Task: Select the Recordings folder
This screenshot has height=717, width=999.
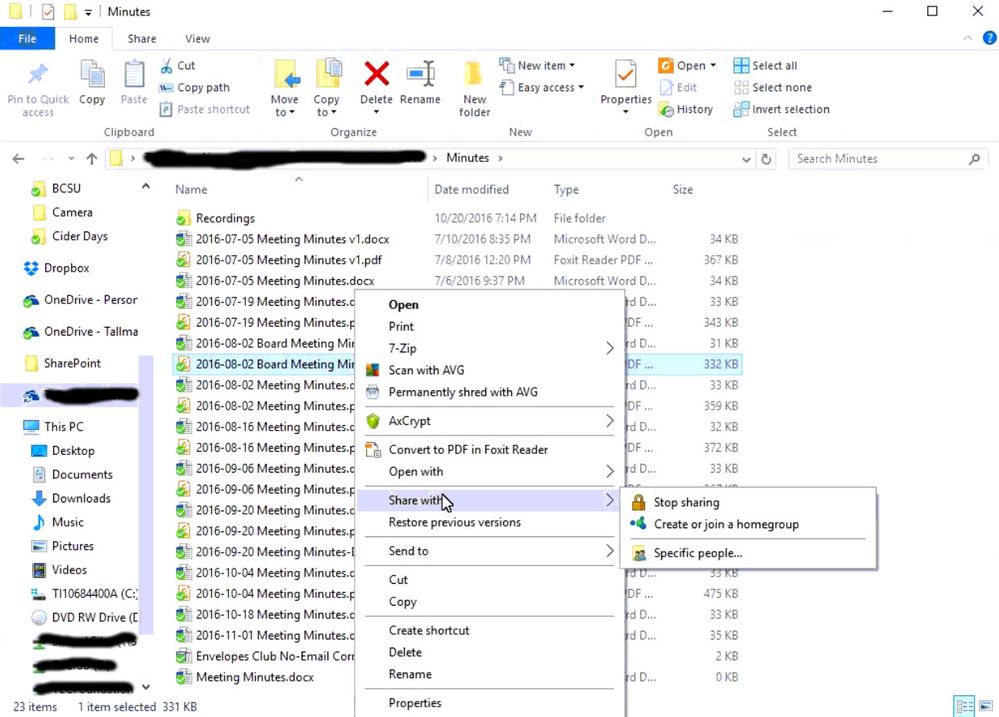Action: click(x=215, y=218)
